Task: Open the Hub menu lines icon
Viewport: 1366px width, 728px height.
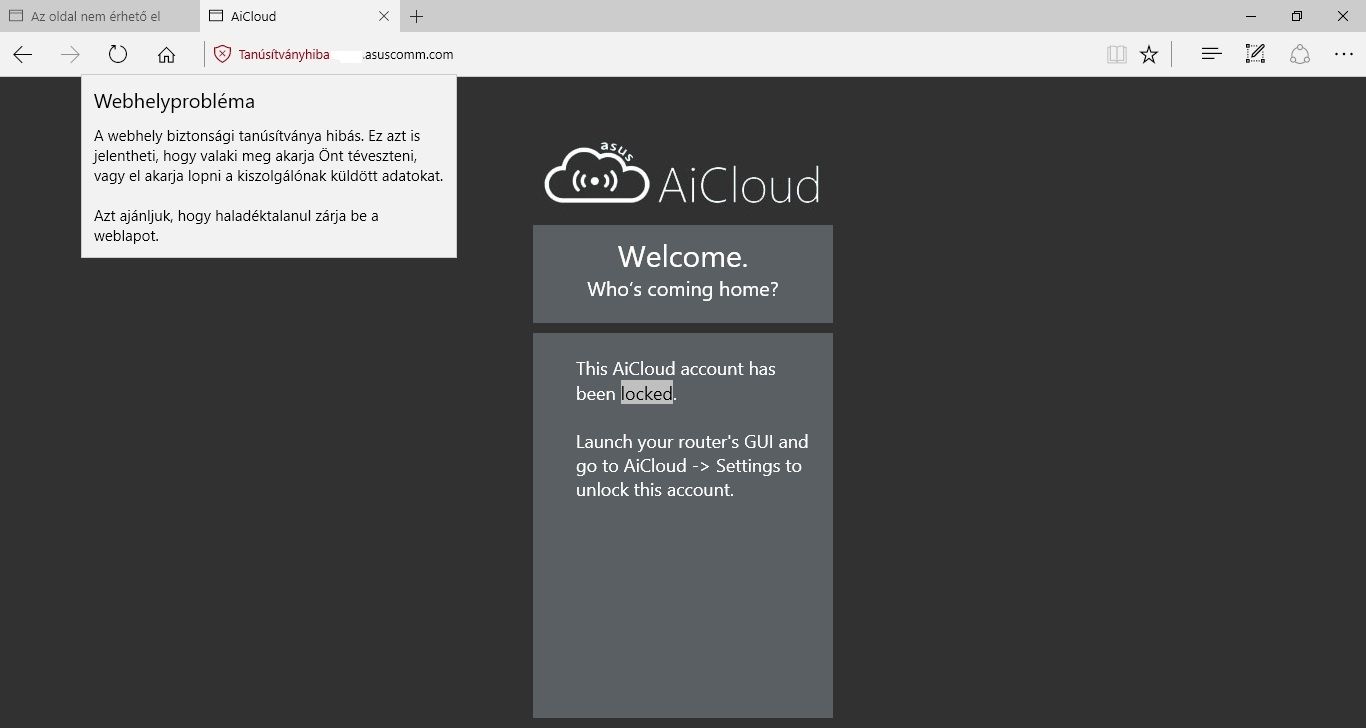Action: (x=1211, y=55)
